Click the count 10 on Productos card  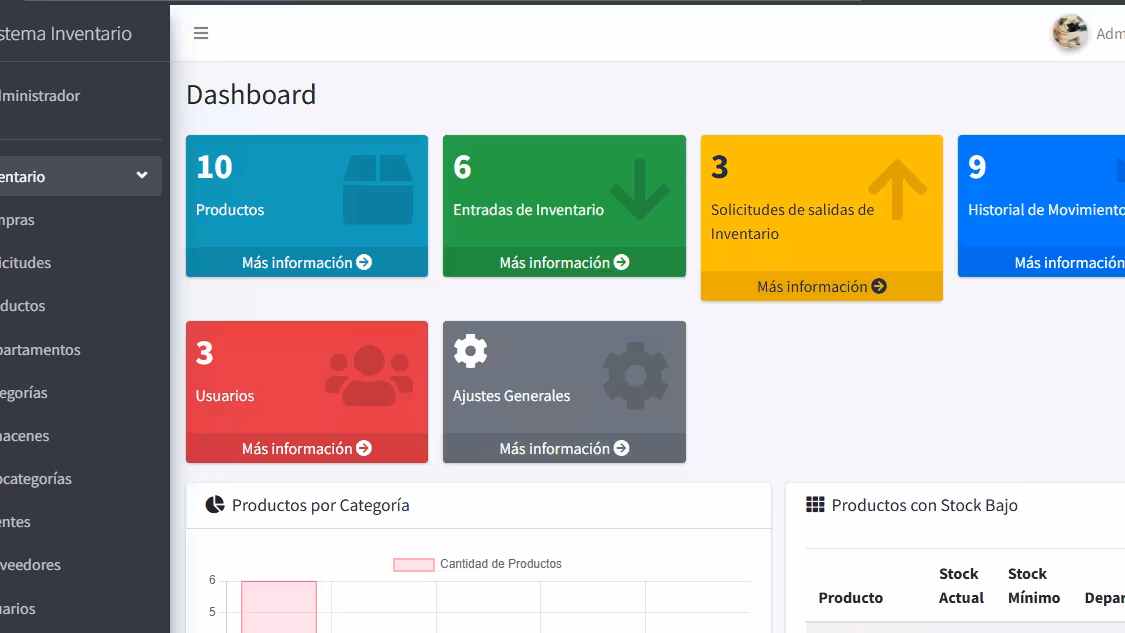click(215, 167)
